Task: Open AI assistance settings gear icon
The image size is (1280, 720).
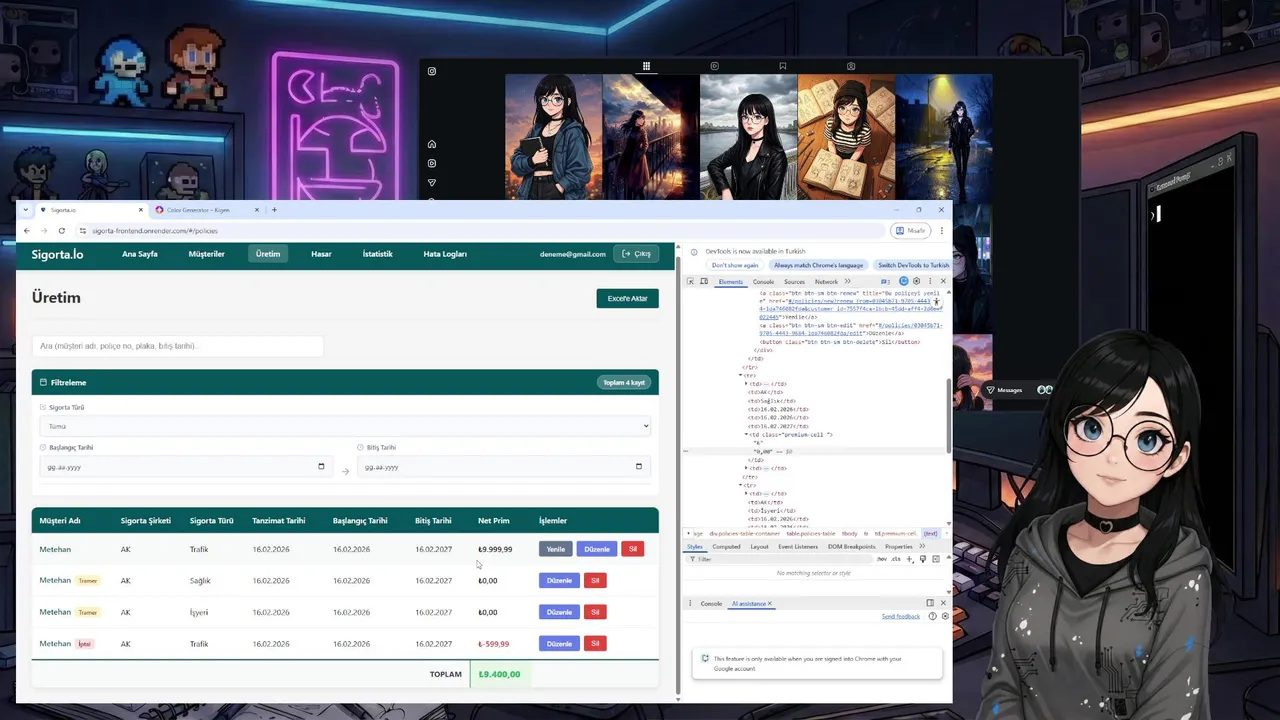Action: click(945, 616)
